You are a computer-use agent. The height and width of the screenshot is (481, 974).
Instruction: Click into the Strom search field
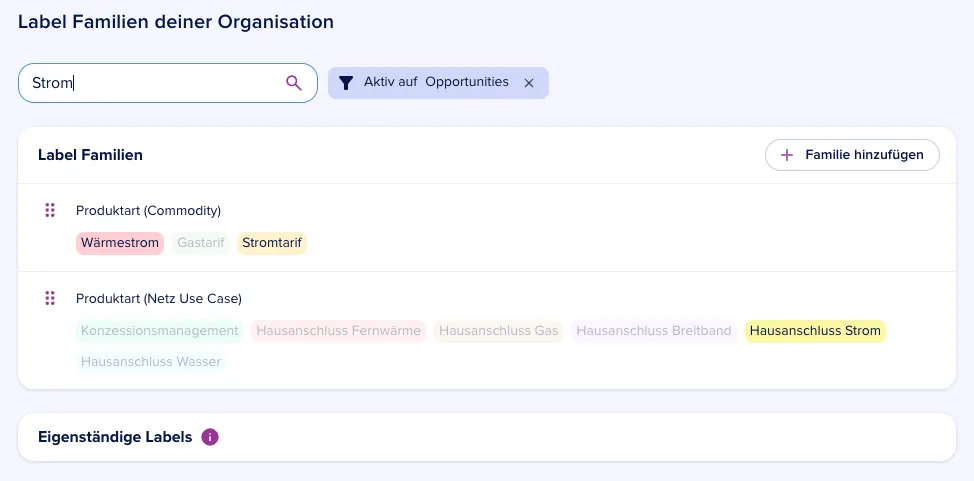(168, 83)
